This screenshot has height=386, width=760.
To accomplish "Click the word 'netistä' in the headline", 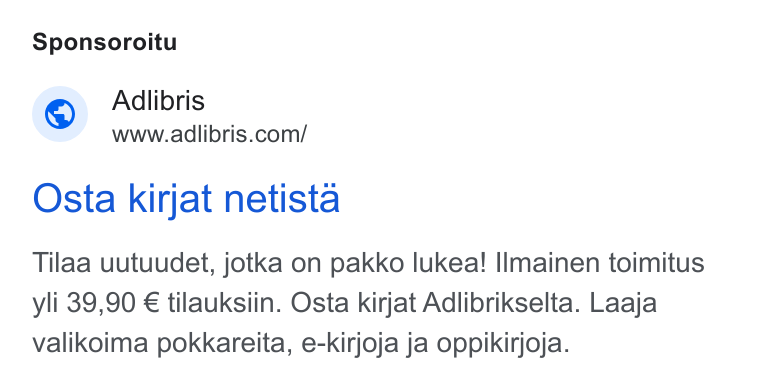I will pyautogui.click(x=282, y=198).
